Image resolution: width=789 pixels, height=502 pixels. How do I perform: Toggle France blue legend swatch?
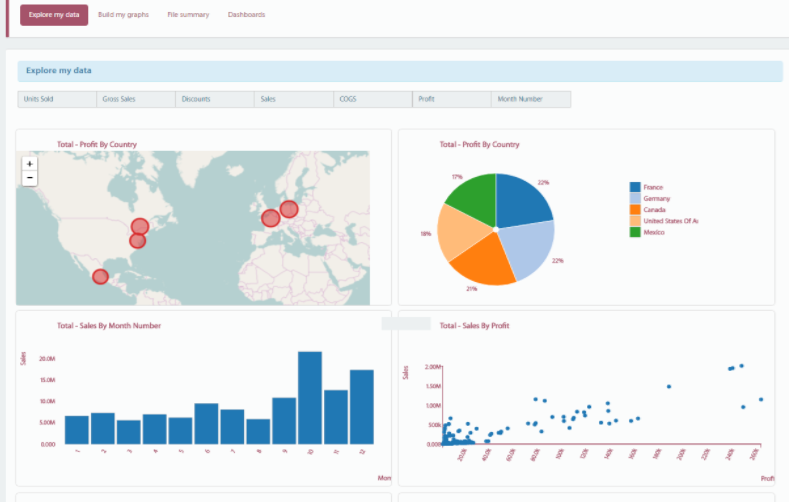point(635,187)
